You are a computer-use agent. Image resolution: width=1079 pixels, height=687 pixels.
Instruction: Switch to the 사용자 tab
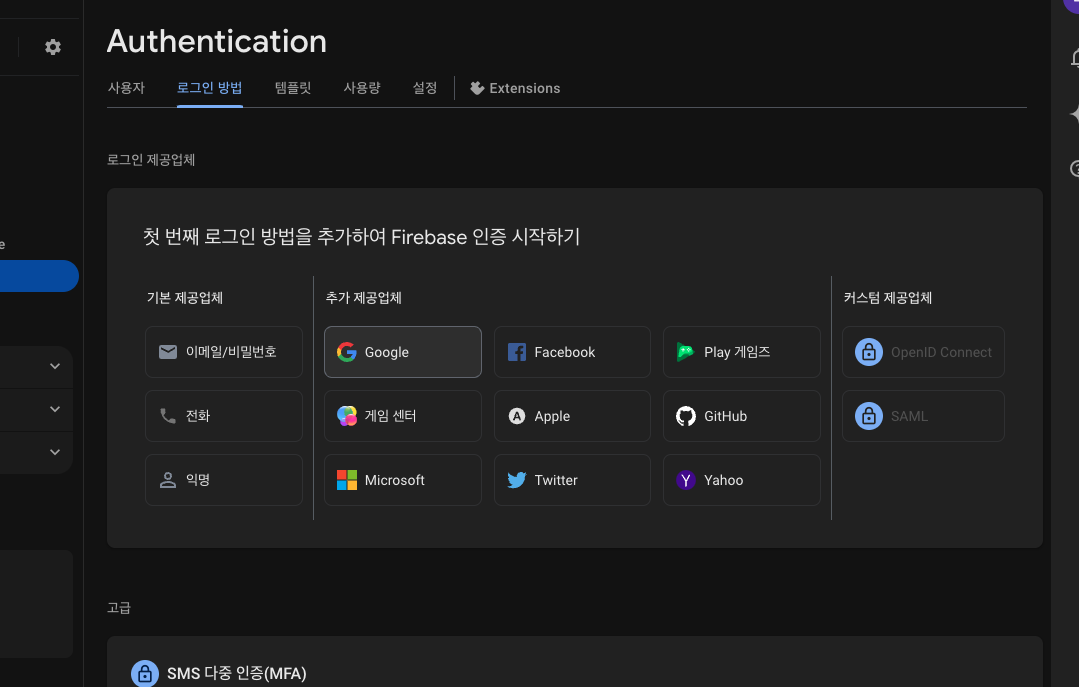[x=127, y=88]
